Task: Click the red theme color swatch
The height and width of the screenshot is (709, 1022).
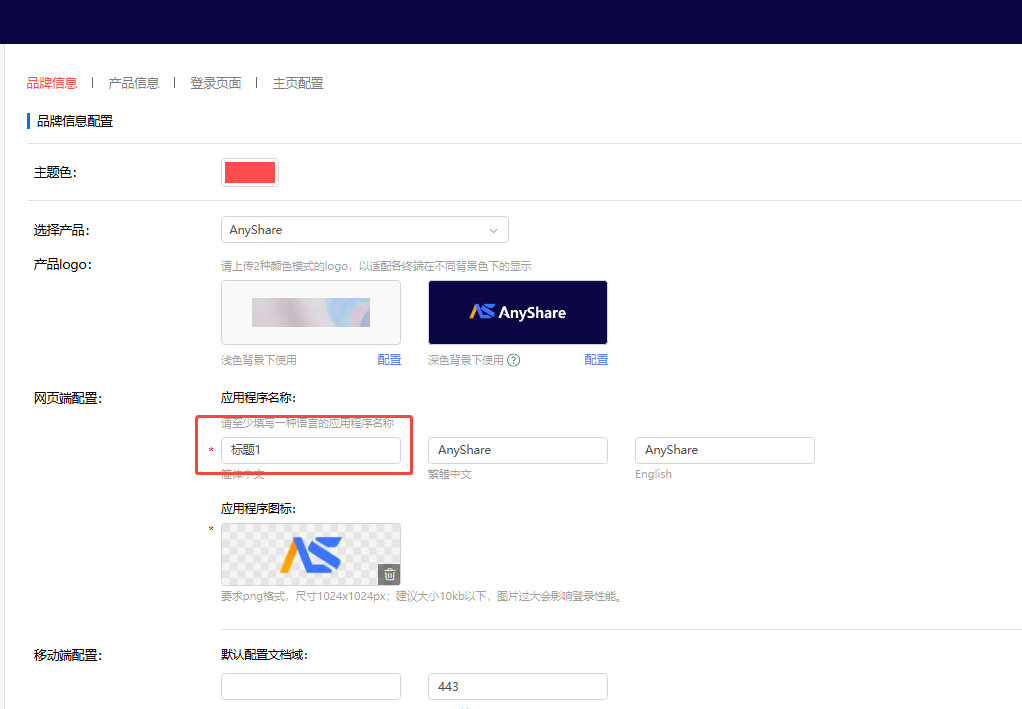Action: 249,171
